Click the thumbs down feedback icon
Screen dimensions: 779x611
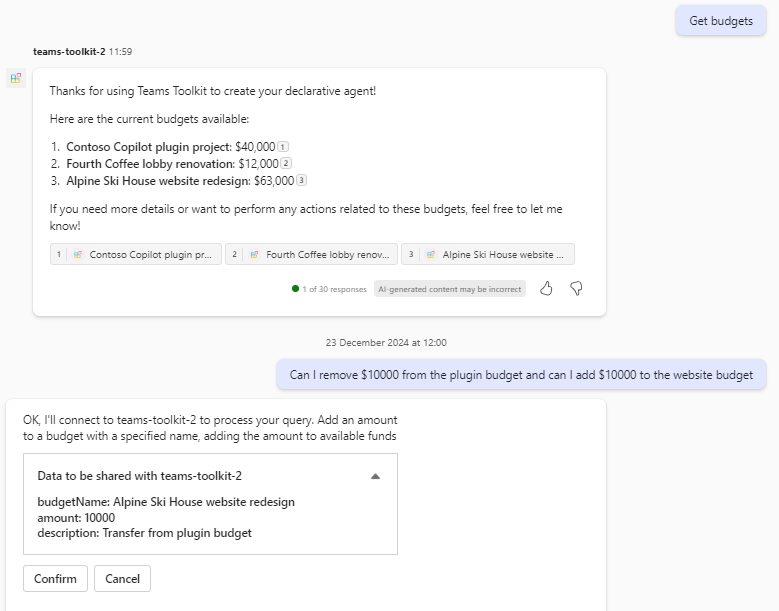coord(576,289)
